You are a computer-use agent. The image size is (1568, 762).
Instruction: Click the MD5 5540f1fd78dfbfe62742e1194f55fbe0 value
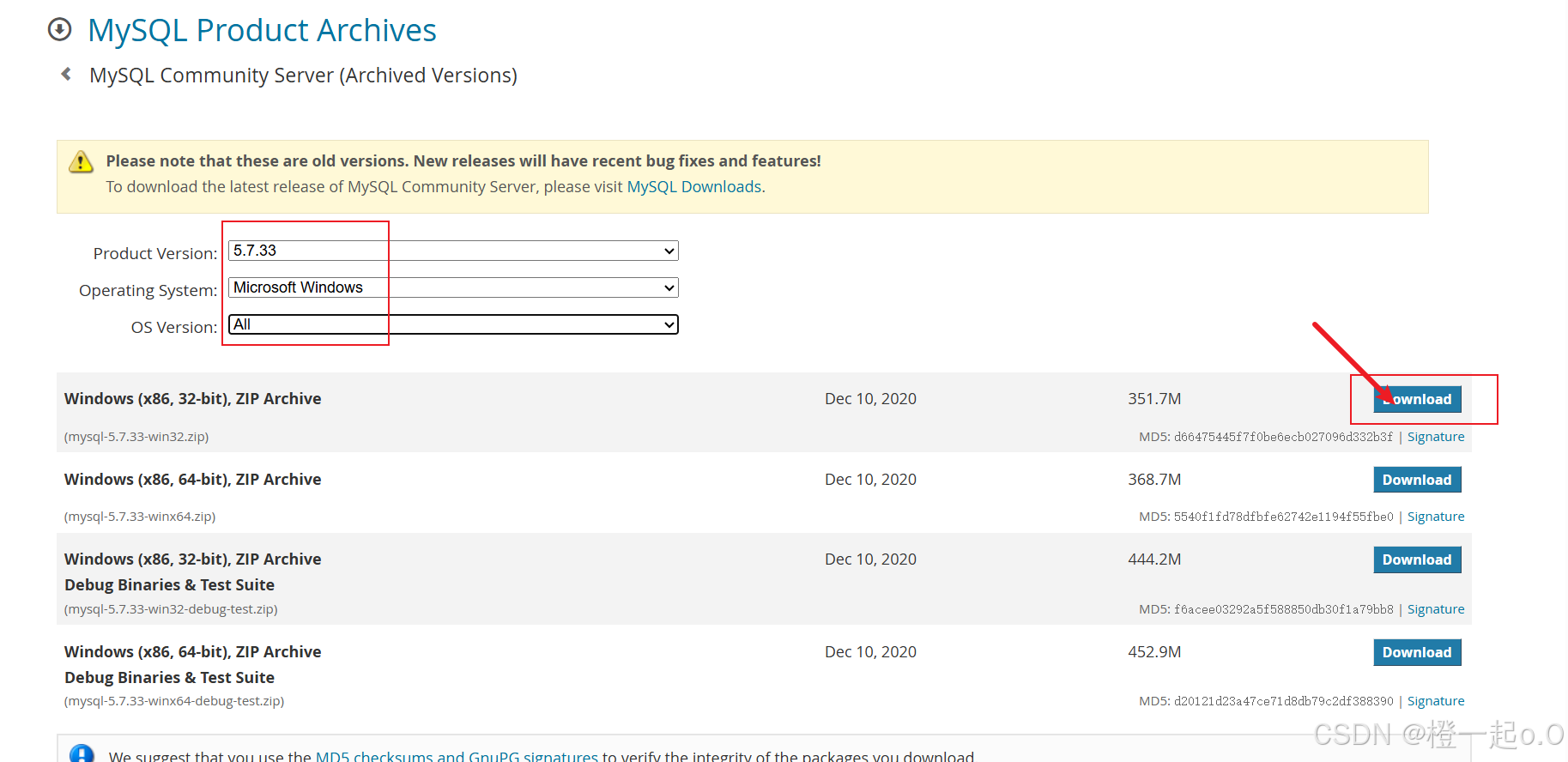pyautogui.click(x=1283, y=517)
